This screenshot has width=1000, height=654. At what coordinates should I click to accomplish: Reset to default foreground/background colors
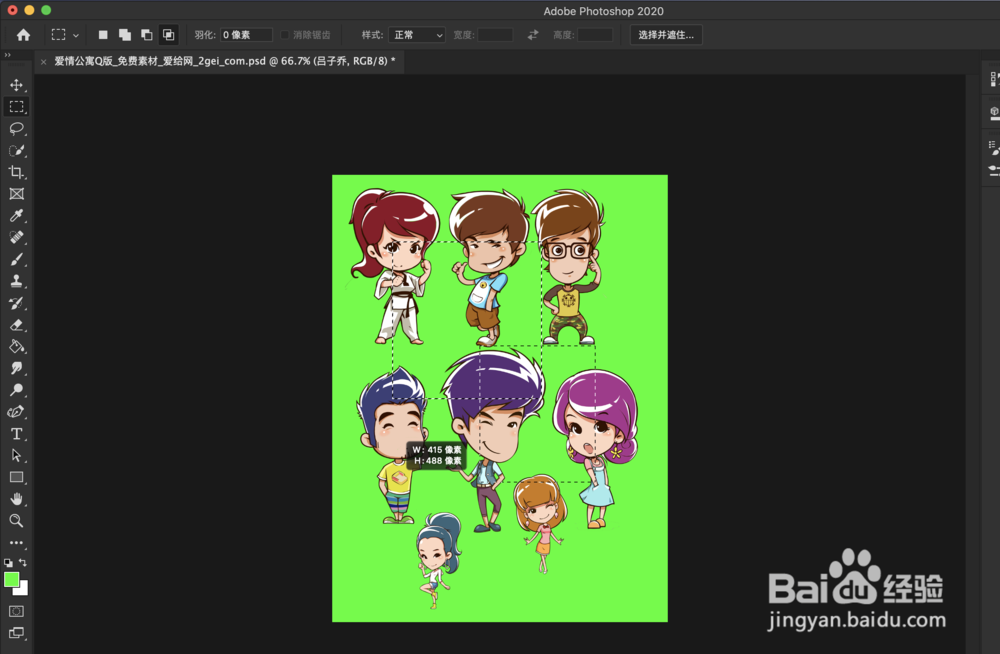click(8, 563)
